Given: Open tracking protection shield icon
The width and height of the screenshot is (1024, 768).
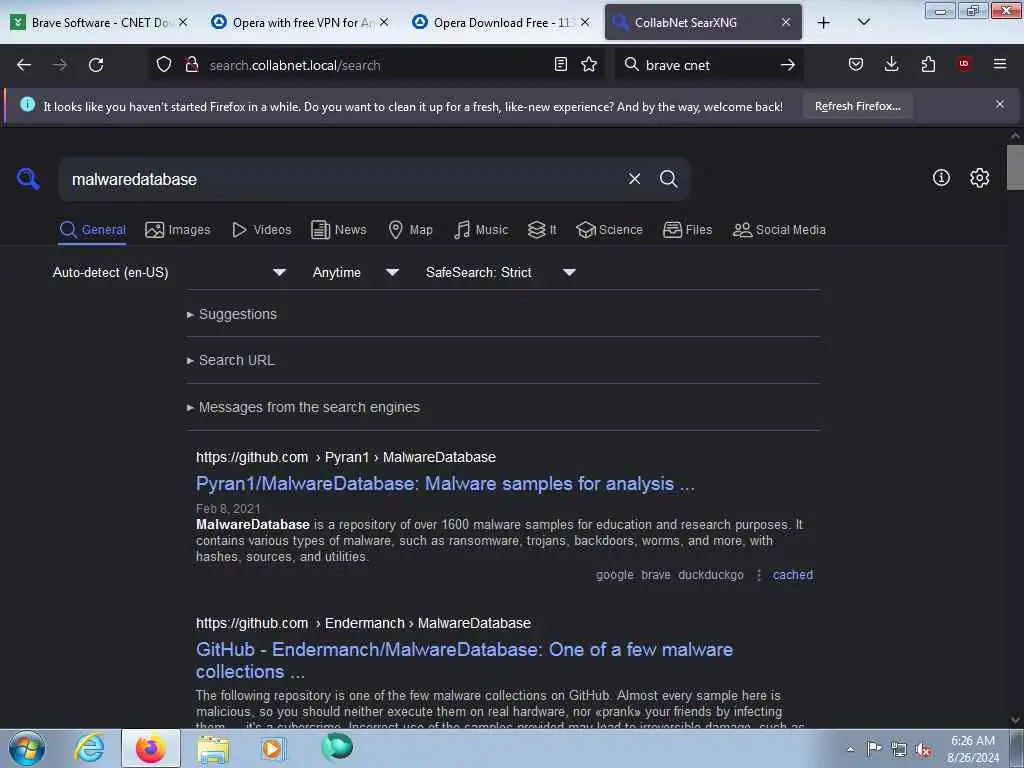Looking at the screenshot, I should pos(164,65).
